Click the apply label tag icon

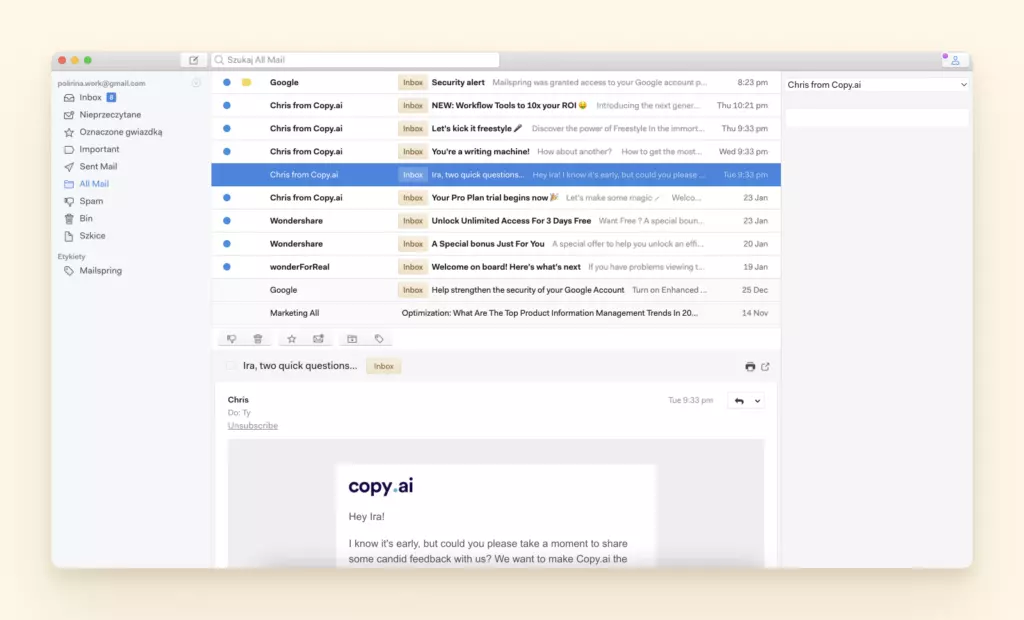pyautogui.click(x=379, y=338)
